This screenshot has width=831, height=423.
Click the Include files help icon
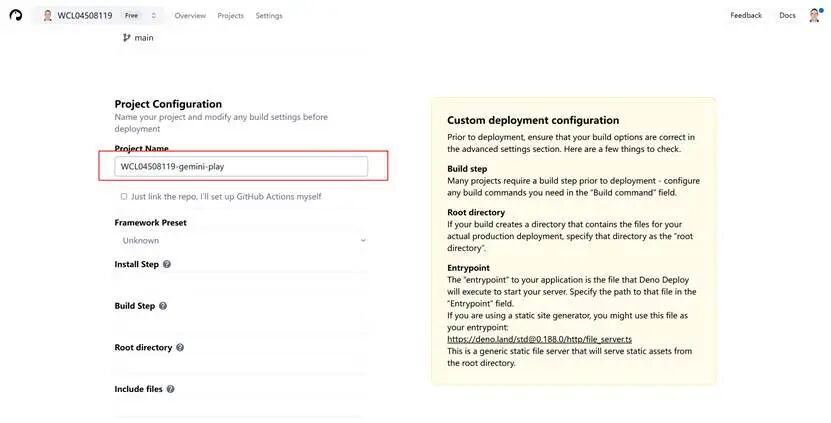171,389
